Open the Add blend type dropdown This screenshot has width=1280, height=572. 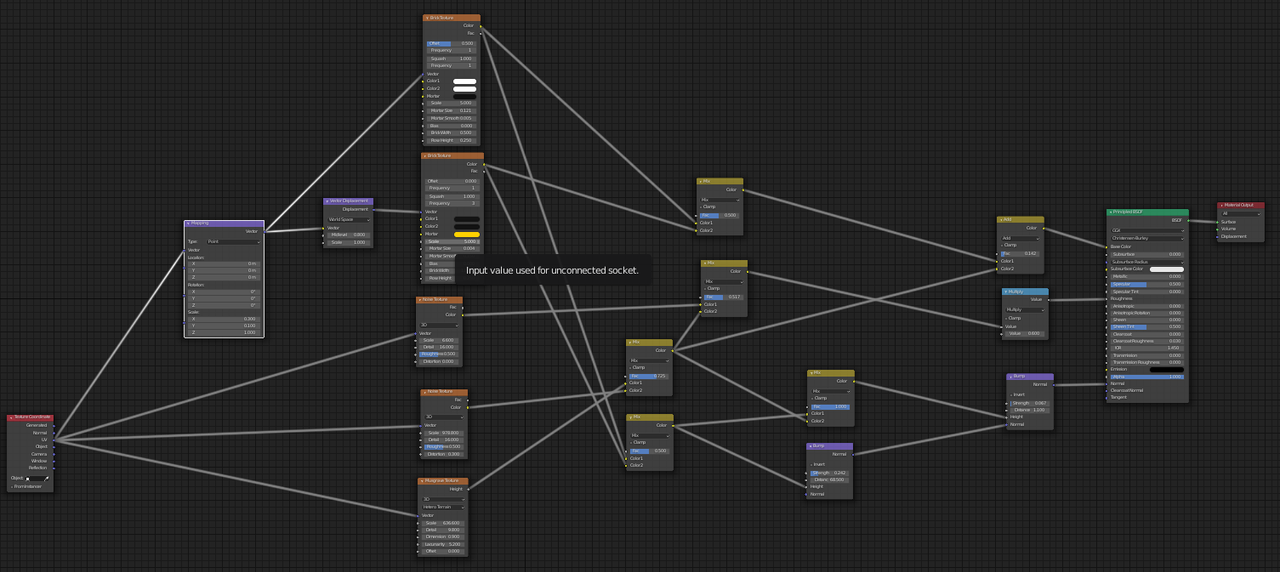point(1020,238)
